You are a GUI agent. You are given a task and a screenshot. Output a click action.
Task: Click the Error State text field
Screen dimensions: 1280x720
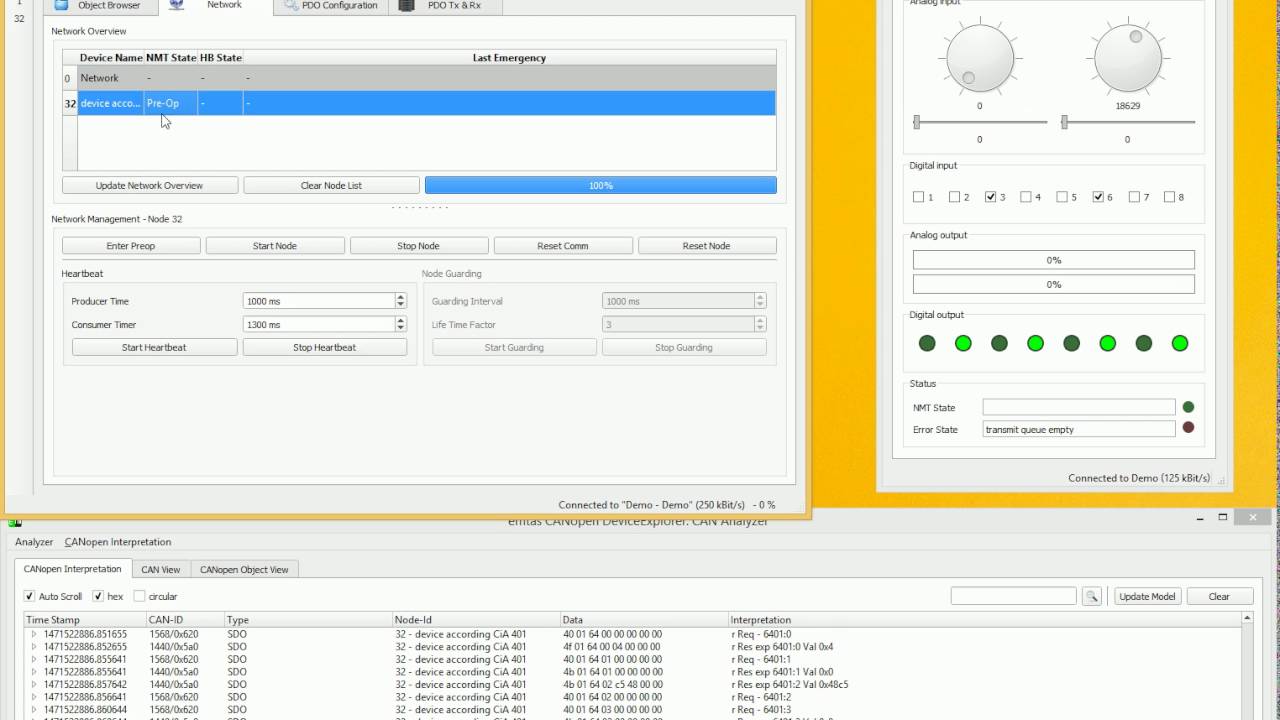tap(1079, 429)
